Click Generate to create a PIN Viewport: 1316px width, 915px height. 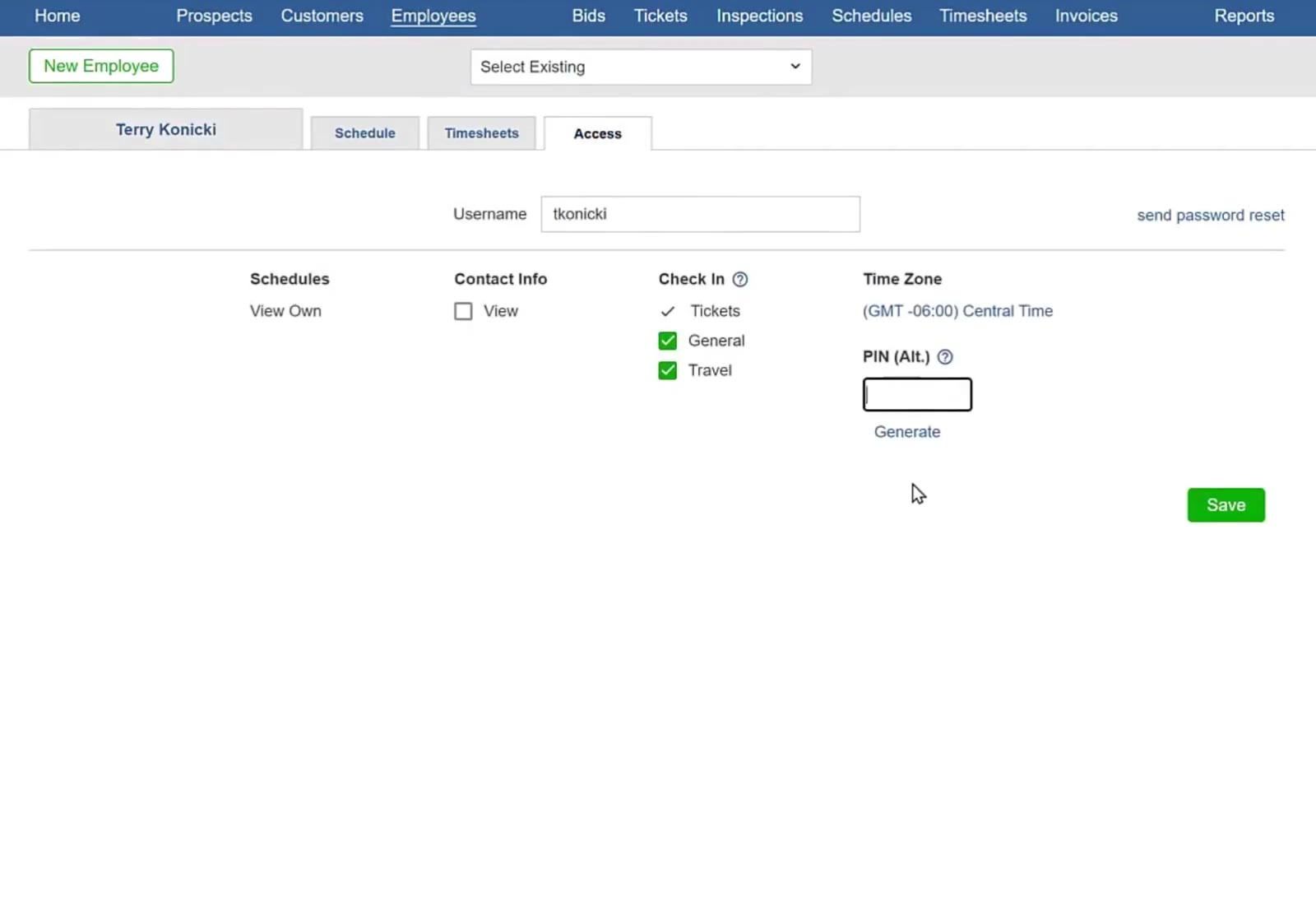(907, 432)
